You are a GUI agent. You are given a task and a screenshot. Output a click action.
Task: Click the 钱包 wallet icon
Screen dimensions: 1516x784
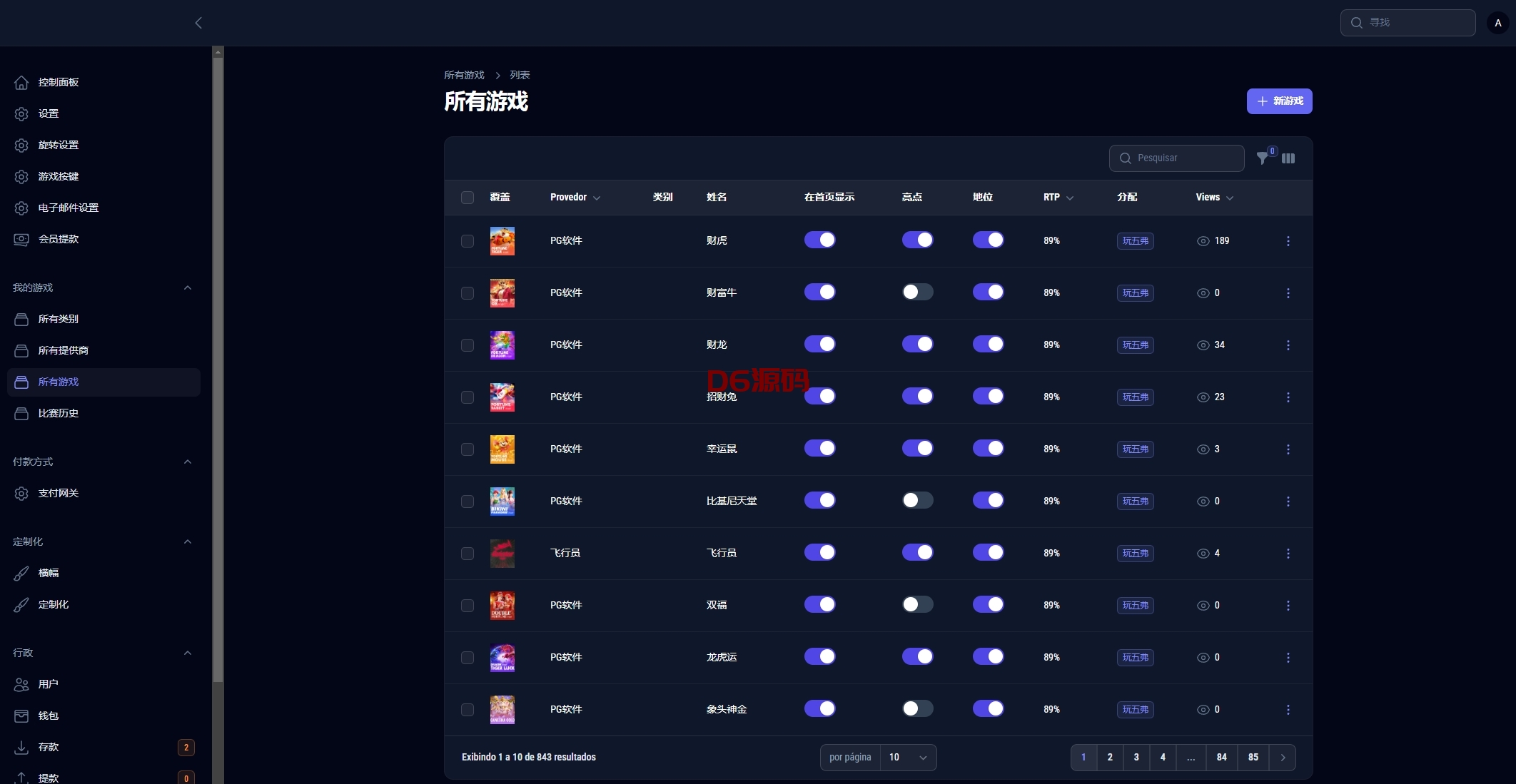coord(21,716)
